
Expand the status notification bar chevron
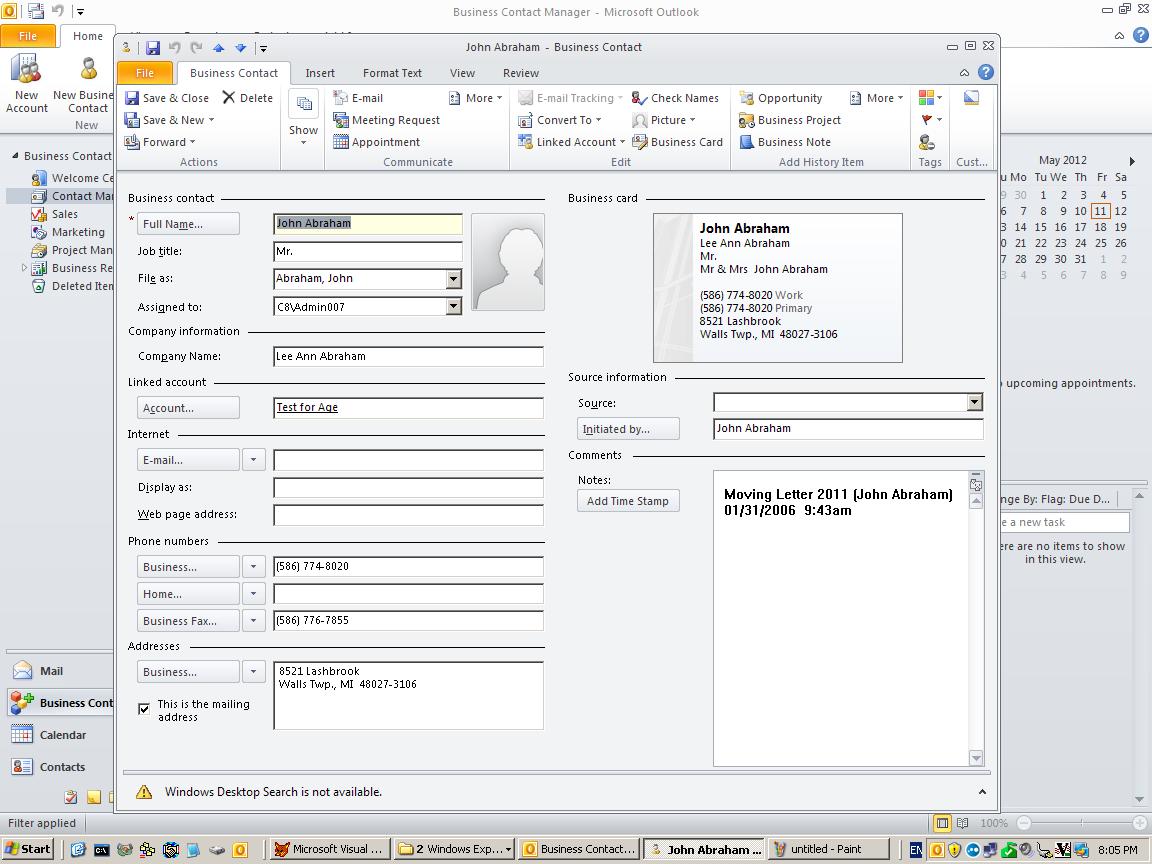(982, 792)
